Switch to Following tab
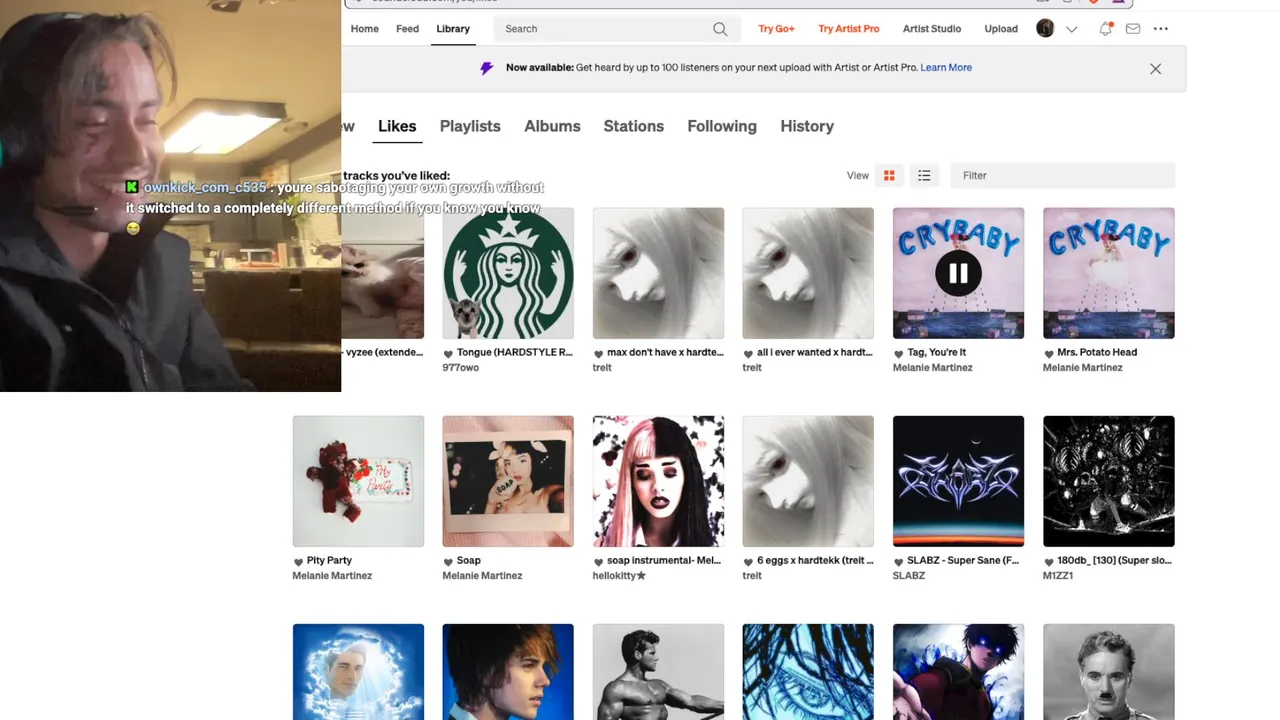Image resolution: width=1280 pixels, height=720 pixels. coord(722,126)
